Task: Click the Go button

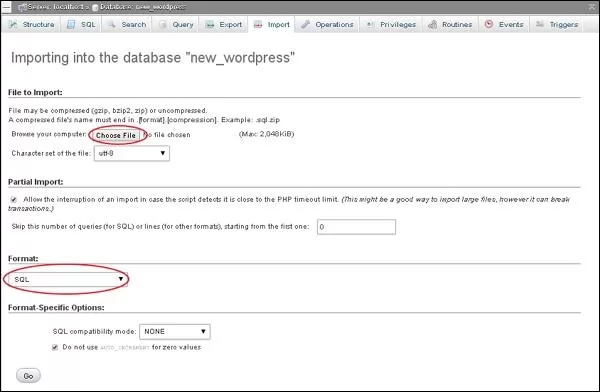Action: click(28, 376)
